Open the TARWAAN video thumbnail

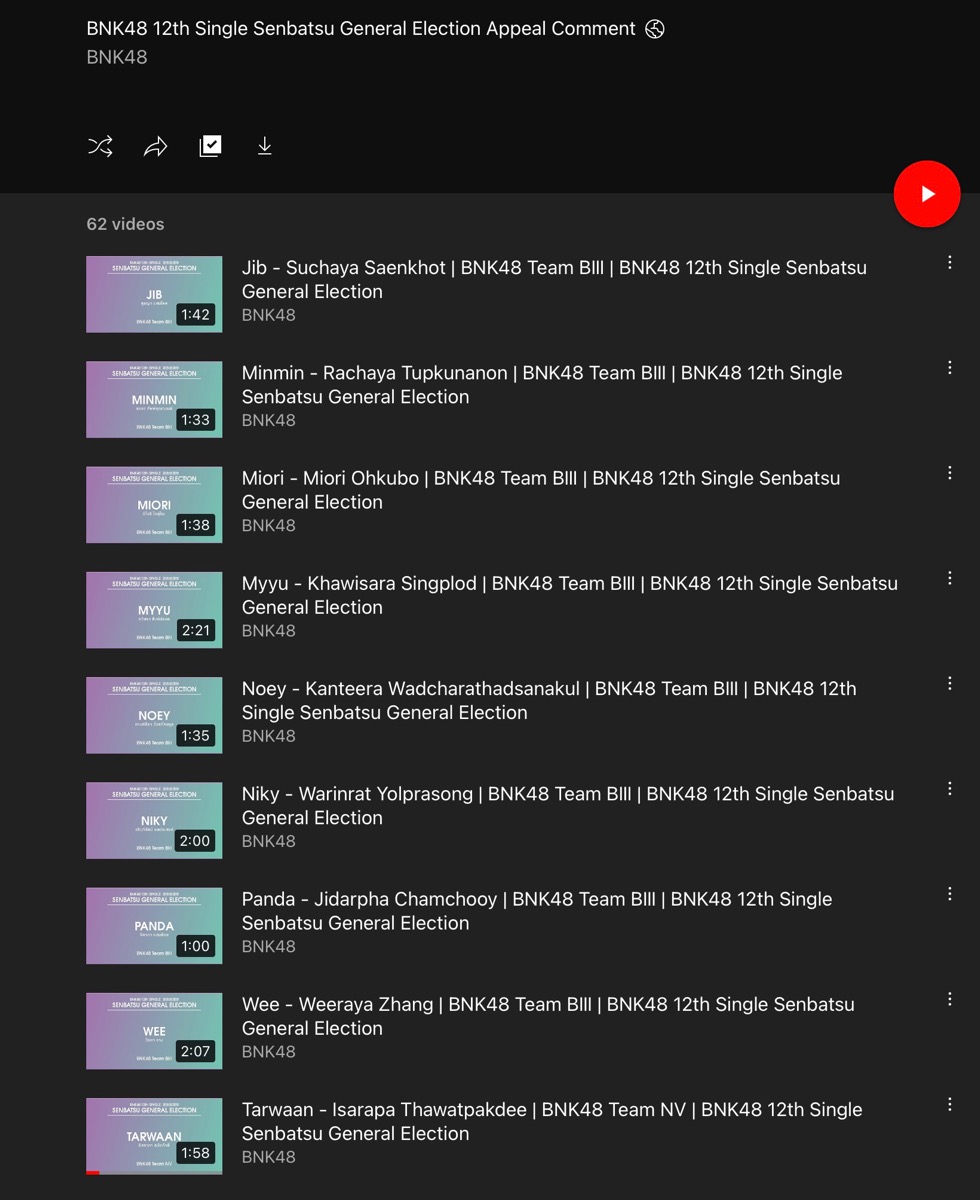pyautogui.click(x=154, y=1136)
